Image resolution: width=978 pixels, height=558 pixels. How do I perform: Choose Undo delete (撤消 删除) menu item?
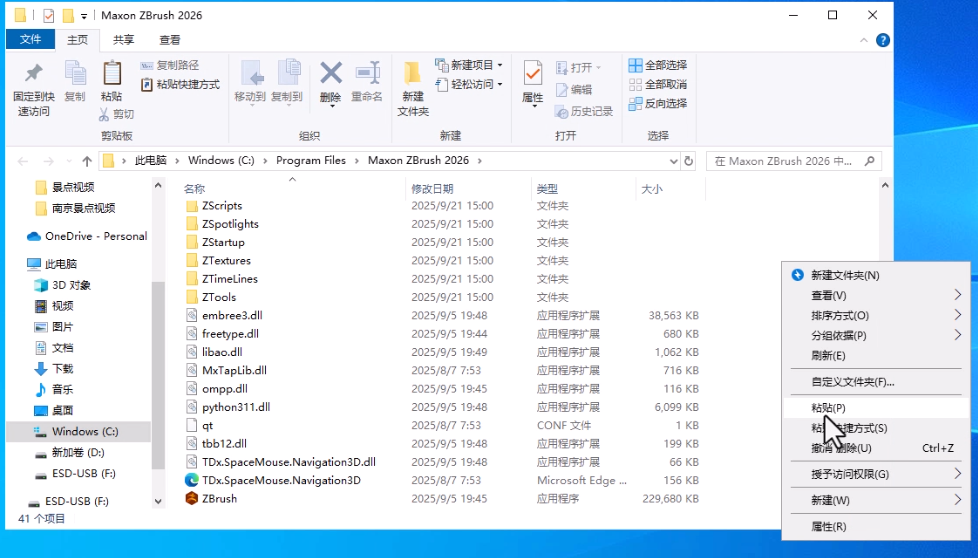(x=876, y=448)
